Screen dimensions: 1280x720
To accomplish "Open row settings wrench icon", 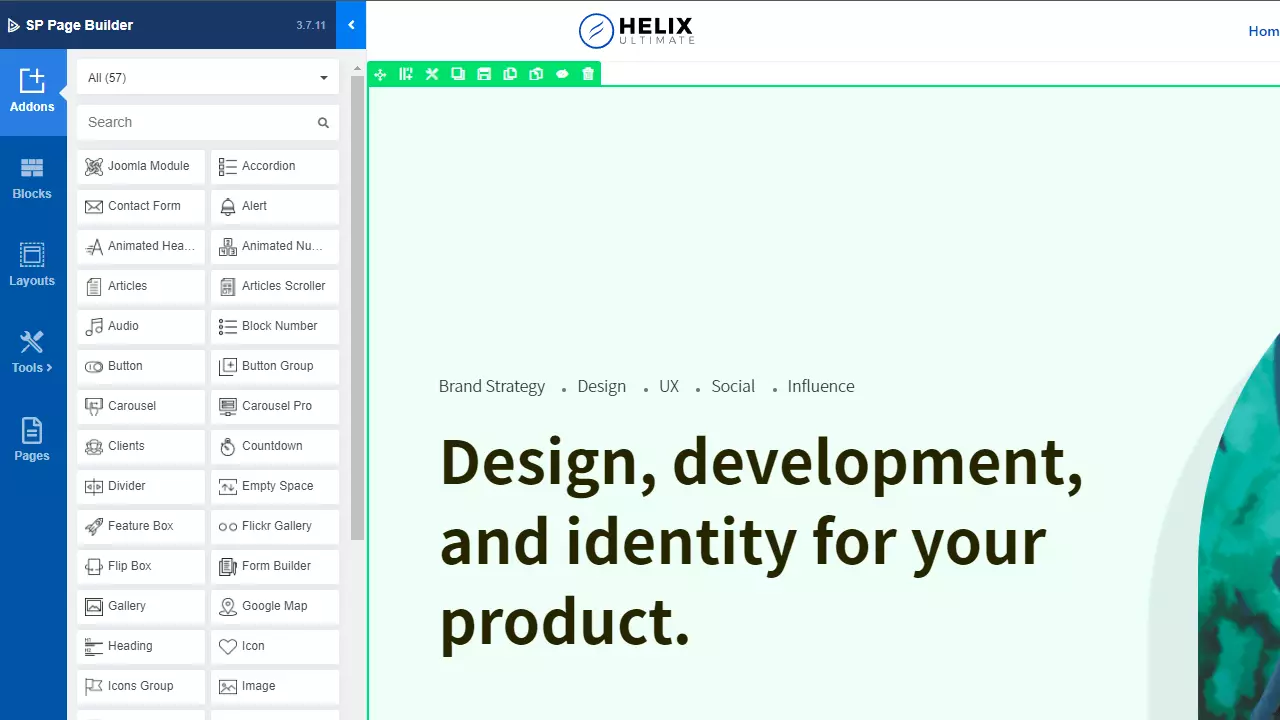I will click(432, 75).
